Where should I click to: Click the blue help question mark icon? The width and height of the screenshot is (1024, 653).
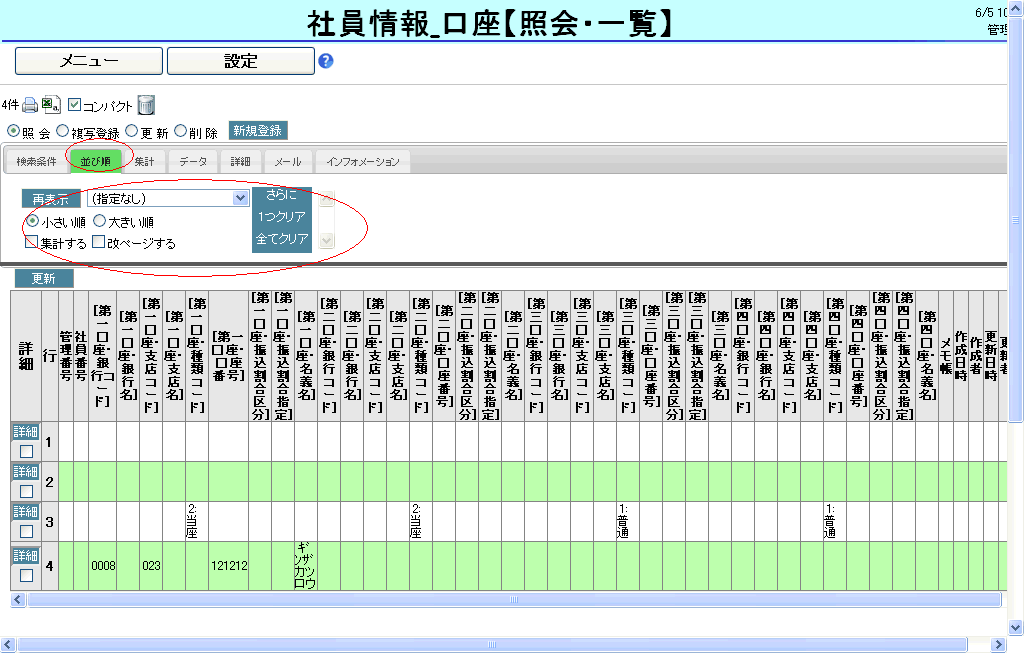tap(325, 61)
